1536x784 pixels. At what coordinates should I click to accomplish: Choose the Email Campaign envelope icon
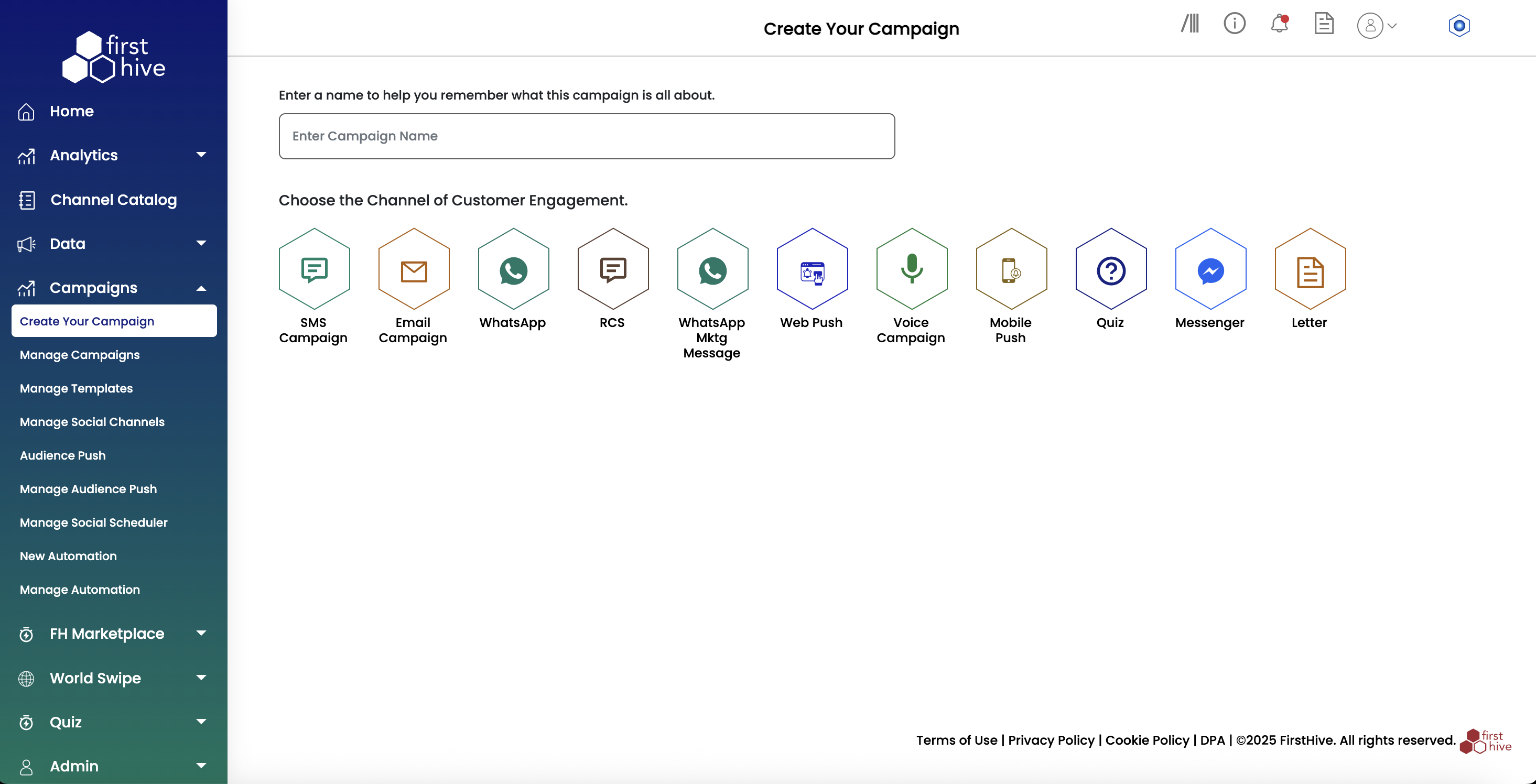tap(414, 269)
